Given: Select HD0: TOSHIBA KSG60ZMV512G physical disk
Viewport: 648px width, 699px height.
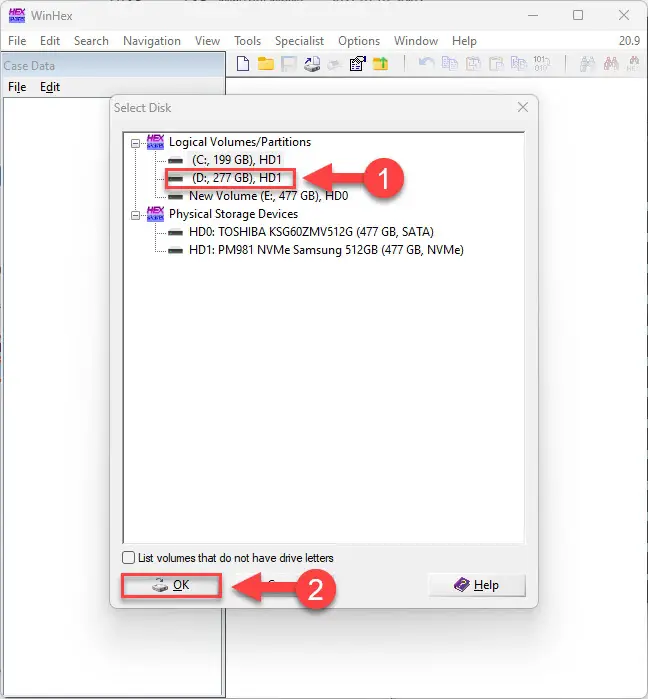Looking at the screenshot, I should point(312,232).
